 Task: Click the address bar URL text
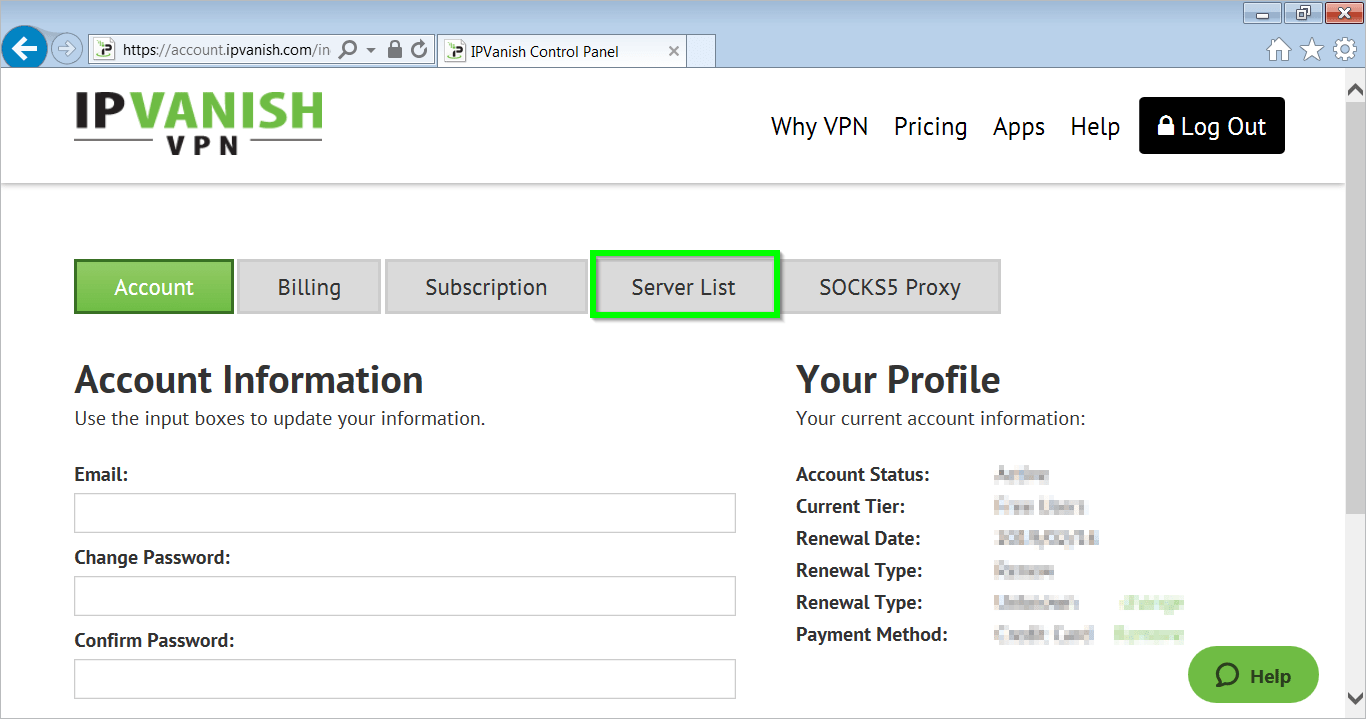point(226,50)
